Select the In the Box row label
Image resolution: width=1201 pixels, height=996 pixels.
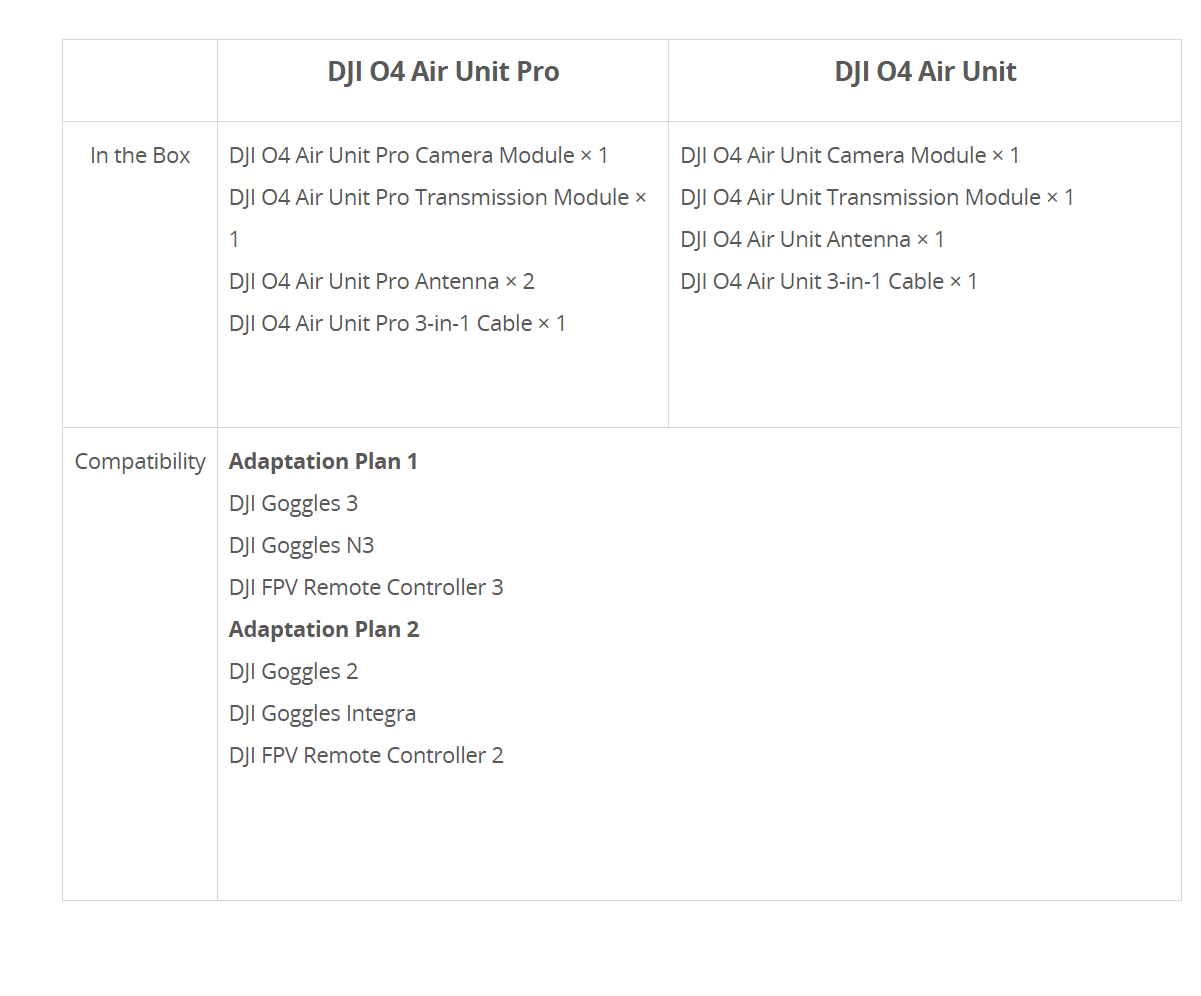140,156
